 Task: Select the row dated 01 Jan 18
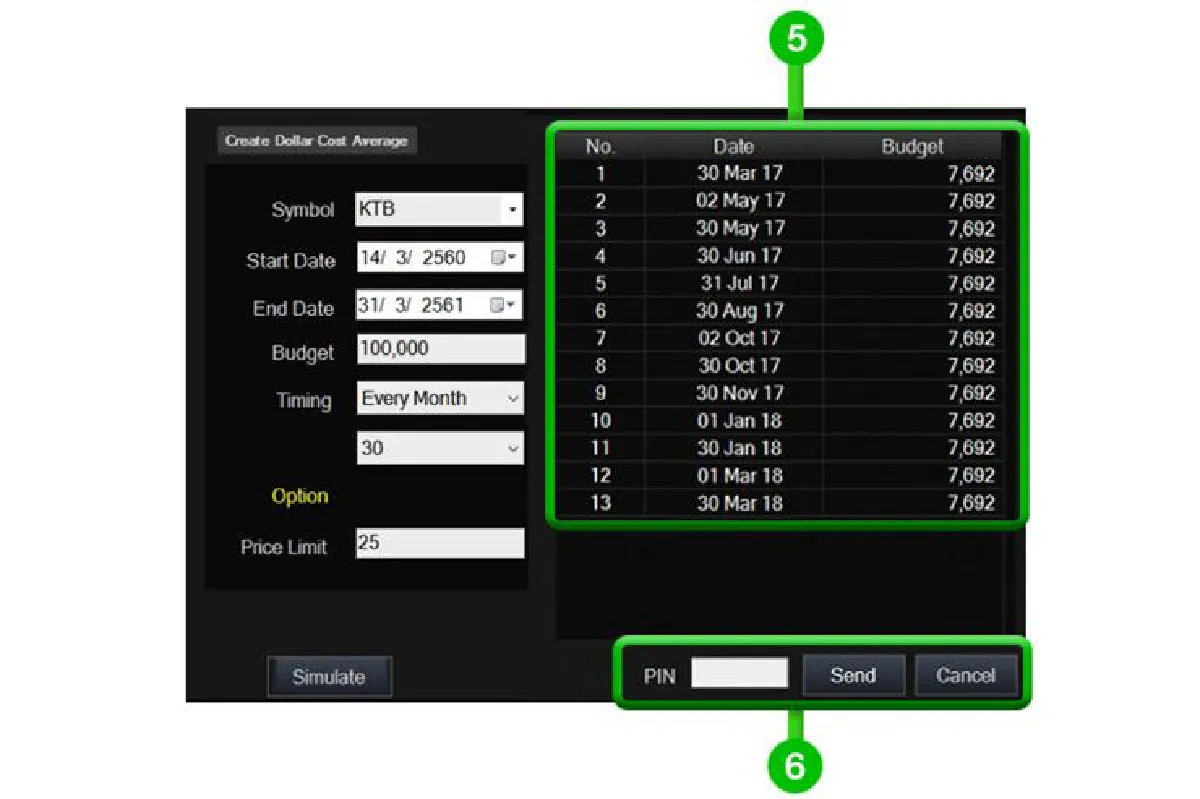(779, 420)
